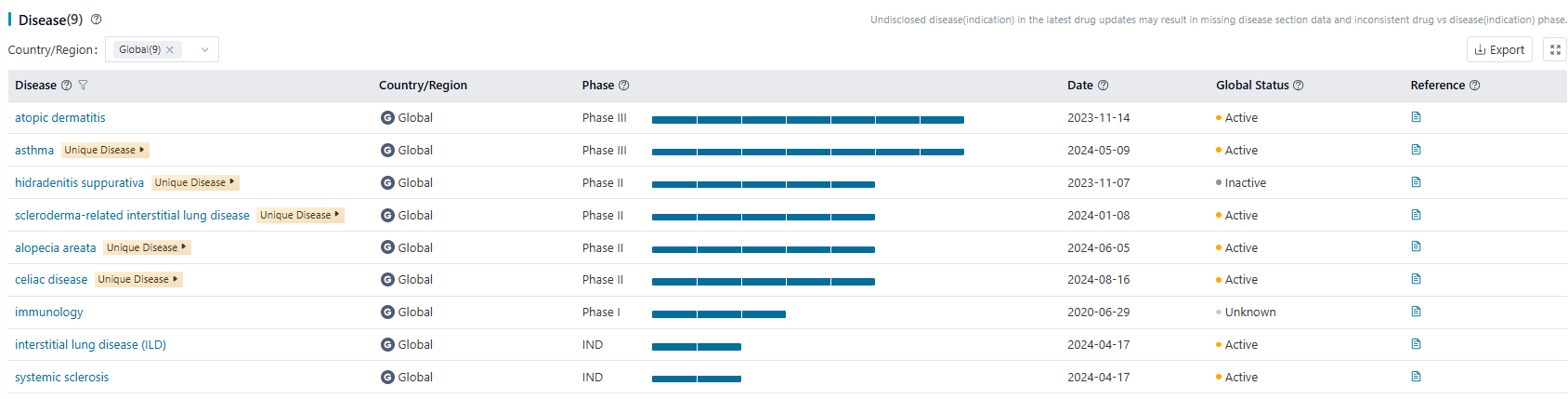The height and width of the screenshot is (399, 1568).
Task: Click the Export button
Action: point(1499,50)
